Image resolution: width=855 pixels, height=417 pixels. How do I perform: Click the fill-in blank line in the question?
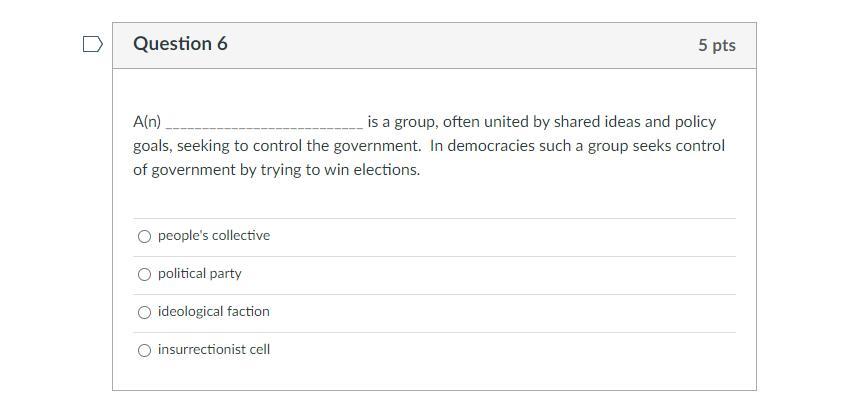pos(264,124)
